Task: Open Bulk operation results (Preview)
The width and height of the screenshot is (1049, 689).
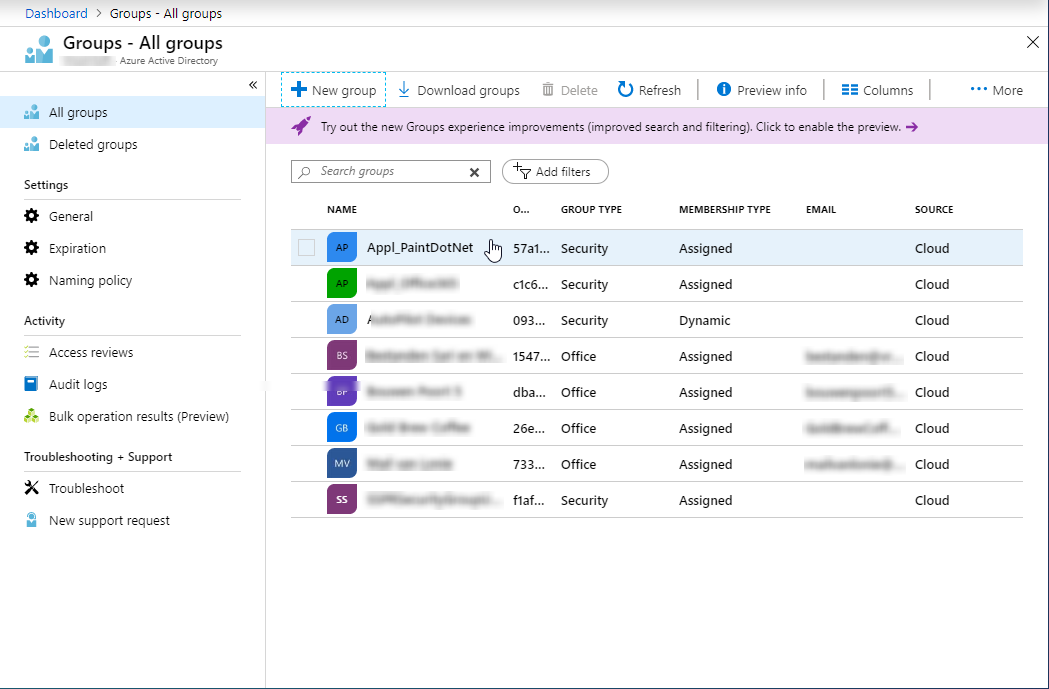Action: [x=138, y=417]
